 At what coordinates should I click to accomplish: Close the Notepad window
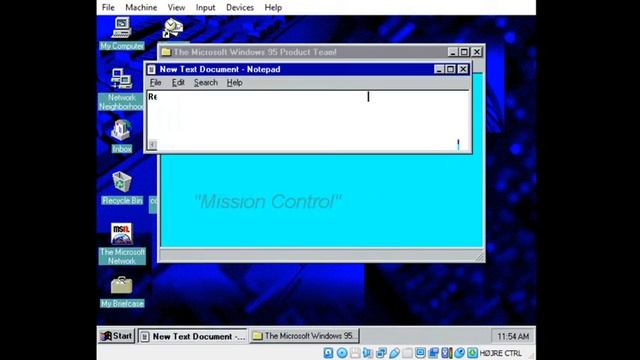pyautogui.click(x=463, y=69)
